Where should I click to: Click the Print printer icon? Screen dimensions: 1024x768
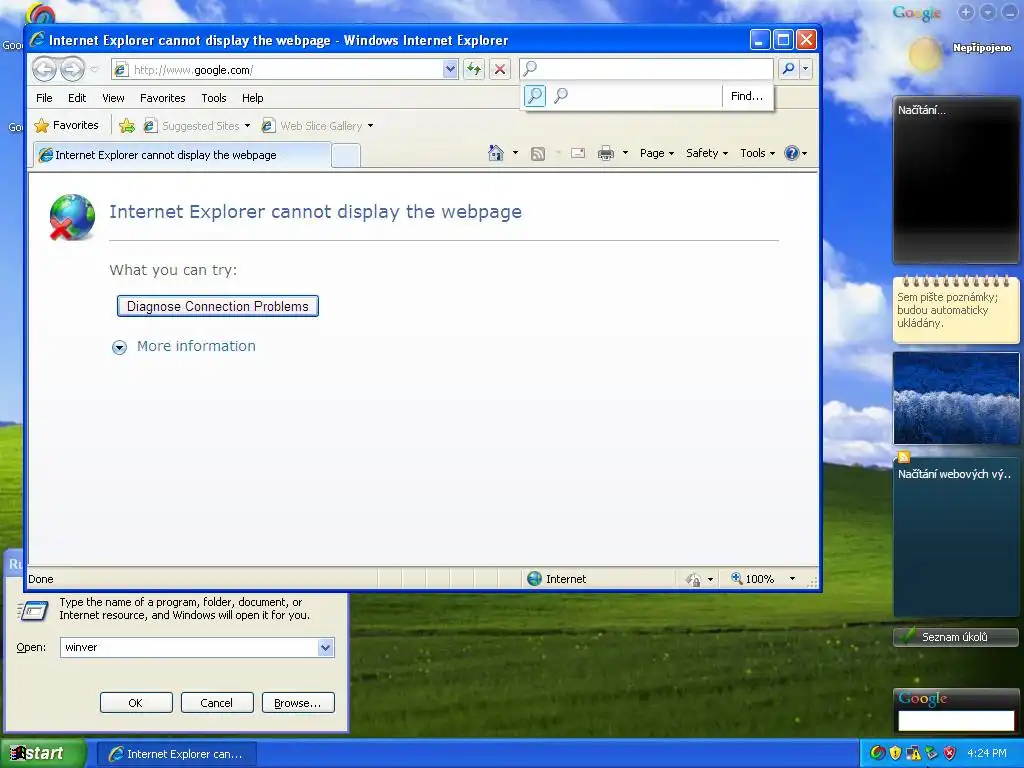click(606, 153)
